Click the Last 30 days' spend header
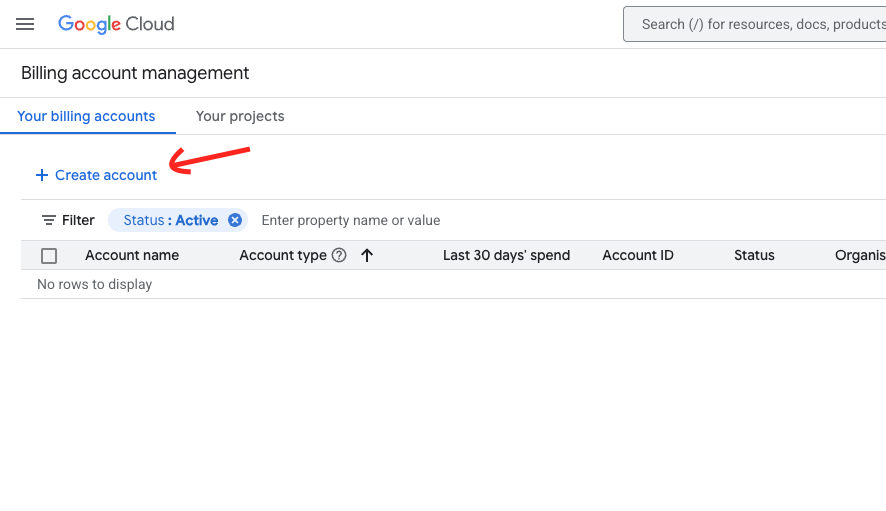886x511 pixels. point(506,255)
